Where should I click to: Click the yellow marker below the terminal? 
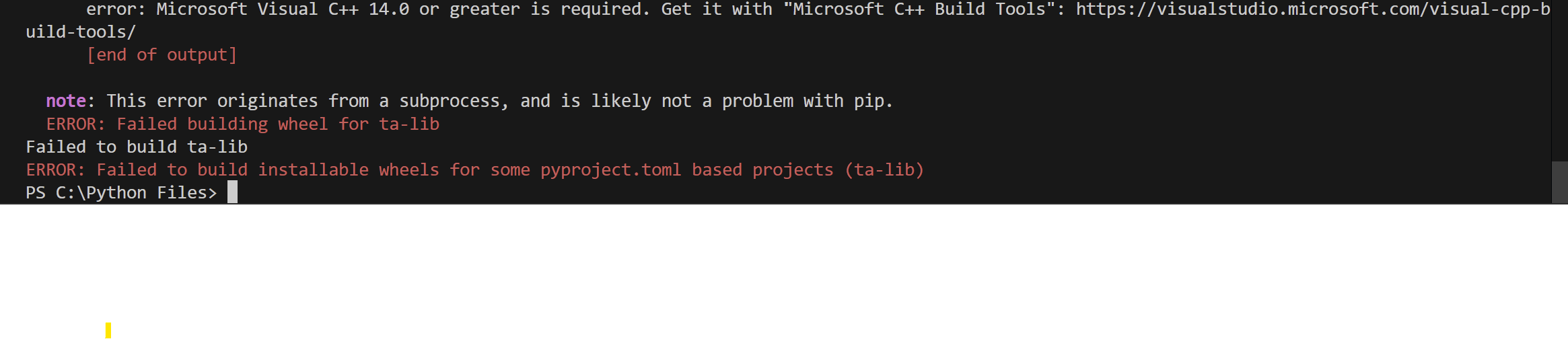coord(108,330)
